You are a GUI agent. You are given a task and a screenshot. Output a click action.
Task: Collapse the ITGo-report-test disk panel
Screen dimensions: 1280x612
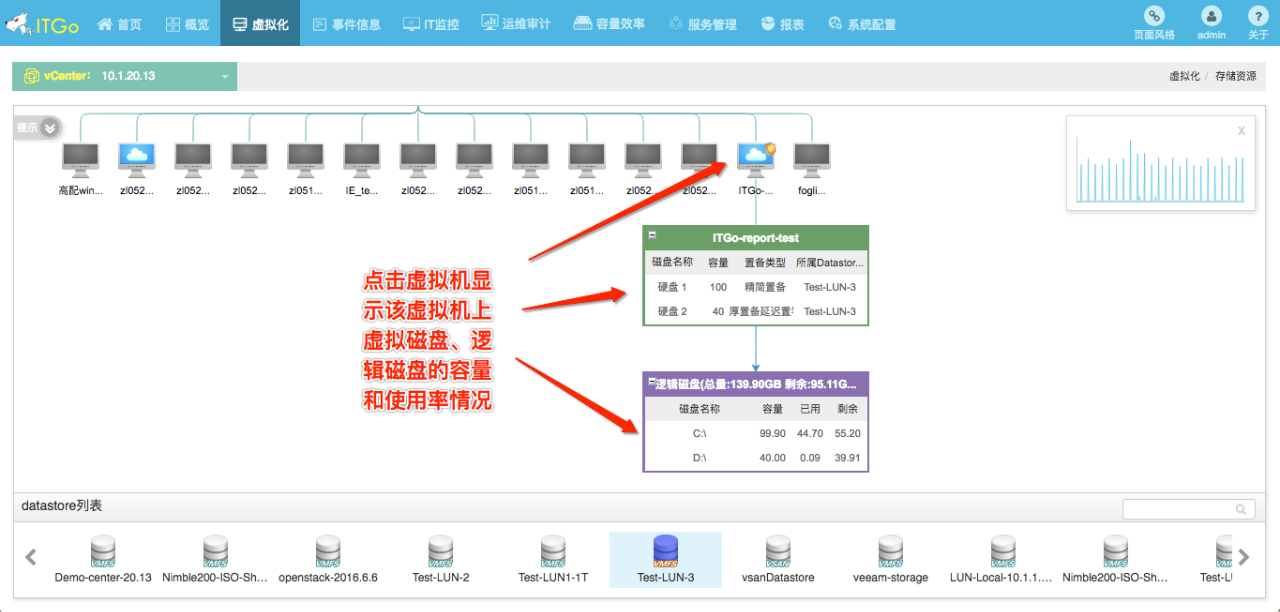pyautogui.click(x=652, y=234)
